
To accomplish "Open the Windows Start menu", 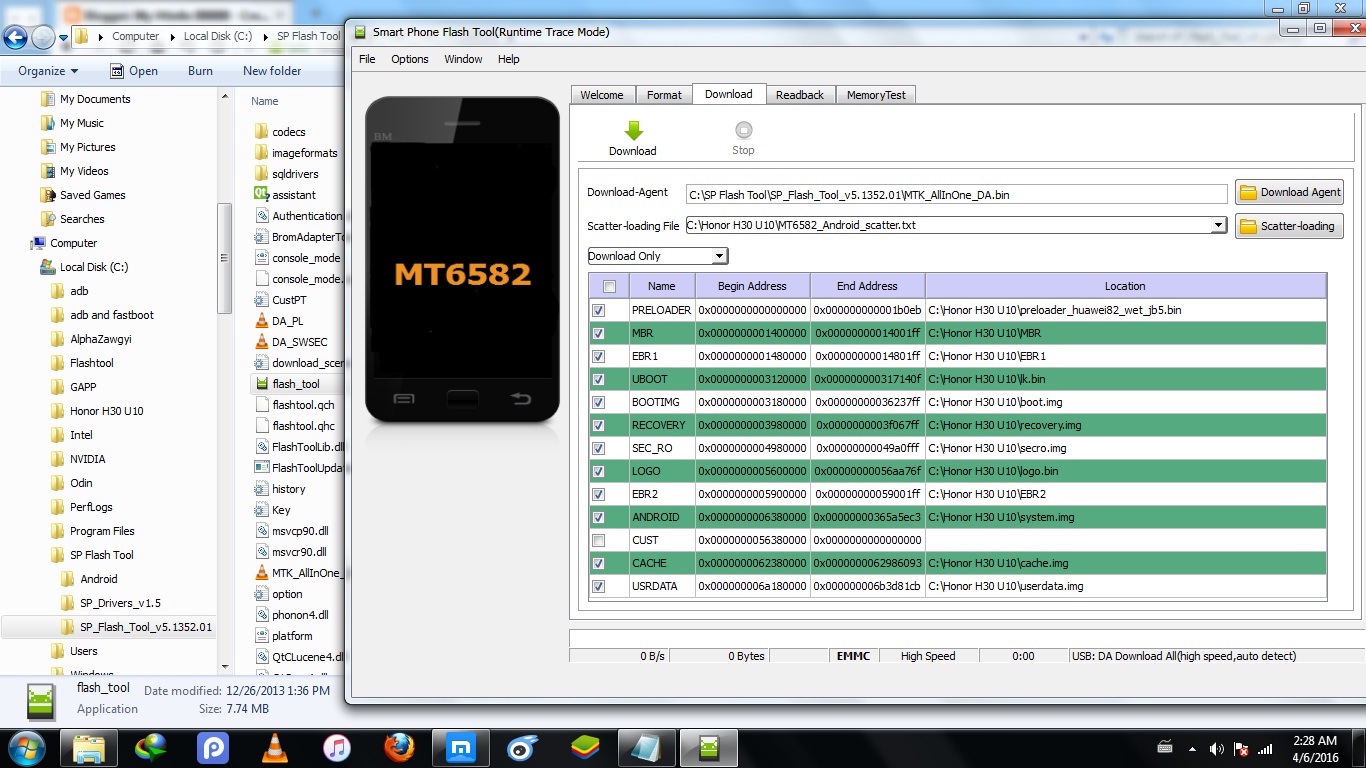I will tap(25, 747).
